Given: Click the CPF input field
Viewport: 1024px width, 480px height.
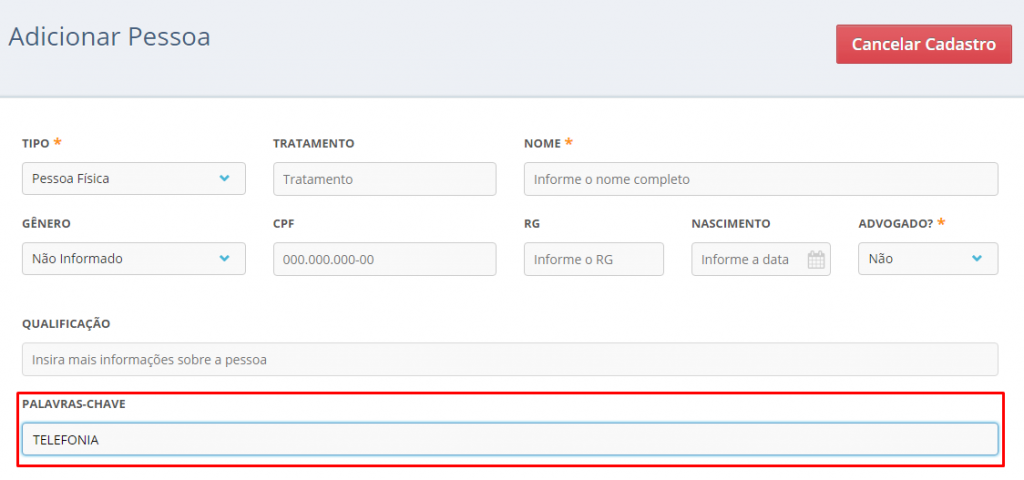Looking at the screenshot, I should pos(385,259).
